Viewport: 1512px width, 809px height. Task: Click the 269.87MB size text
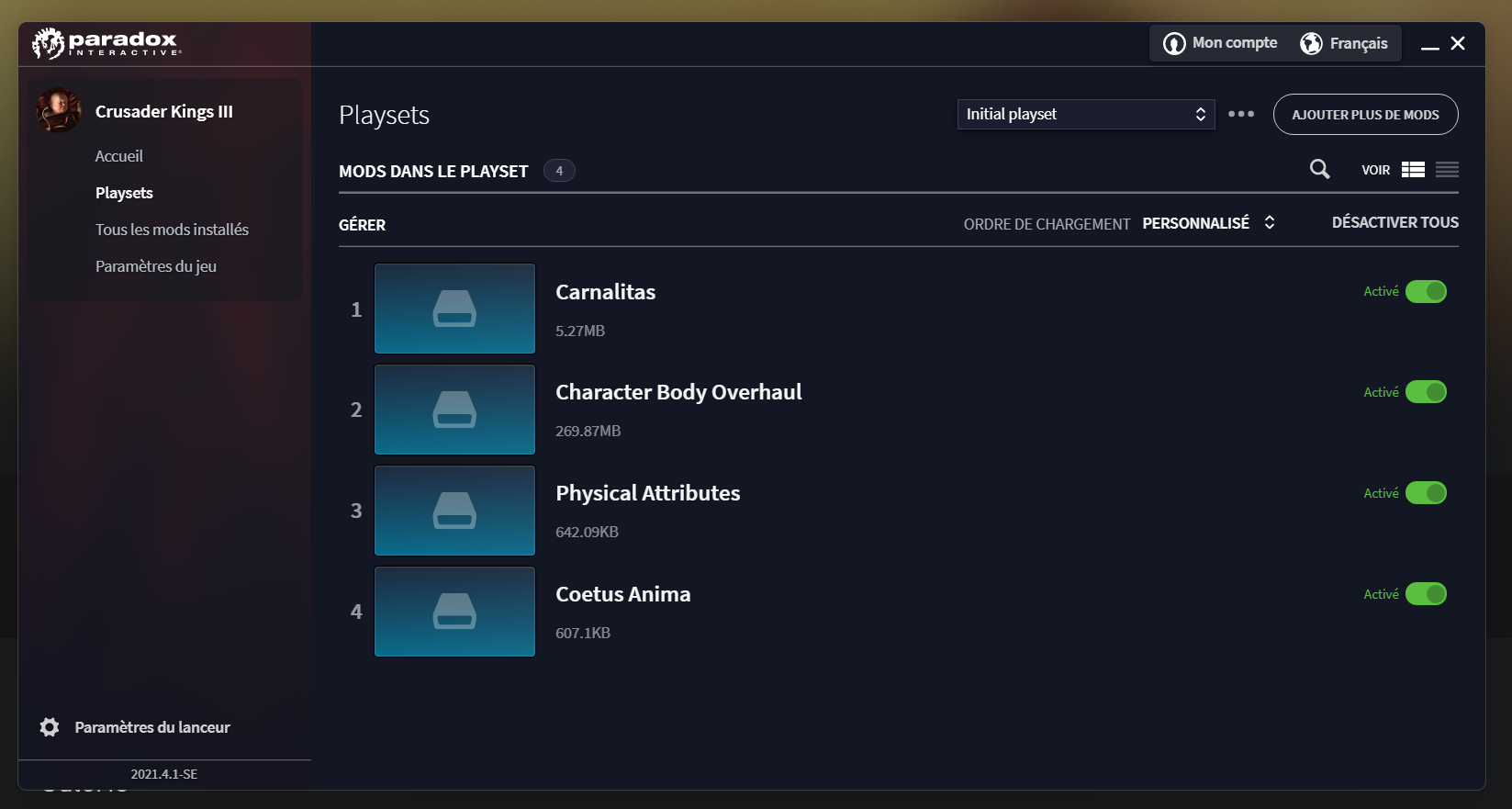pyautogui.click(x=588, y=431)
